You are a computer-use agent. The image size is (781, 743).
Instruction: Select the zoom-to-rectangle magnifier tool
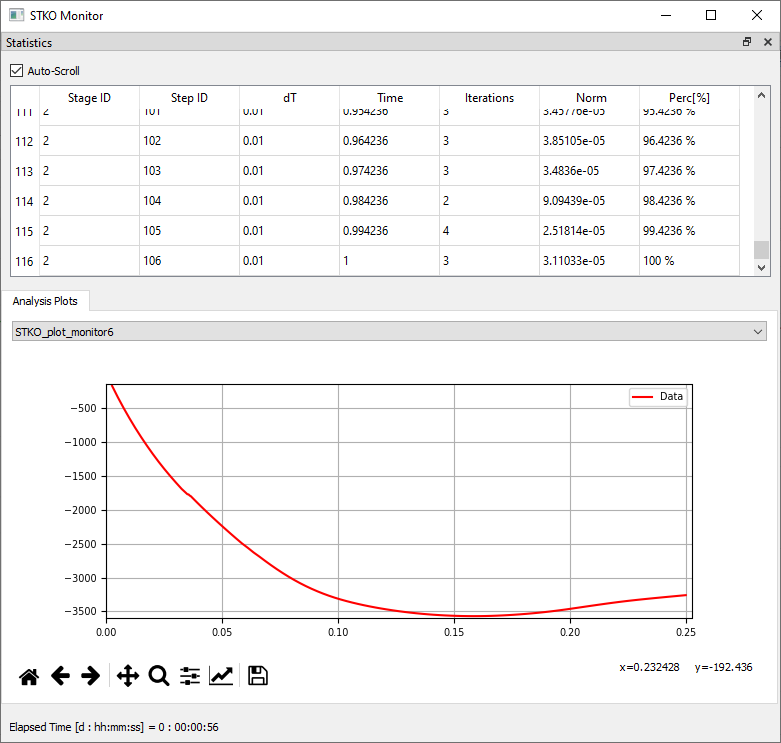[159, 676]
